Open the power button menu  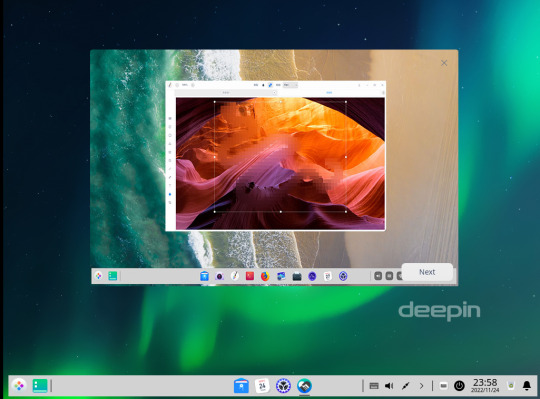[459, 386]
